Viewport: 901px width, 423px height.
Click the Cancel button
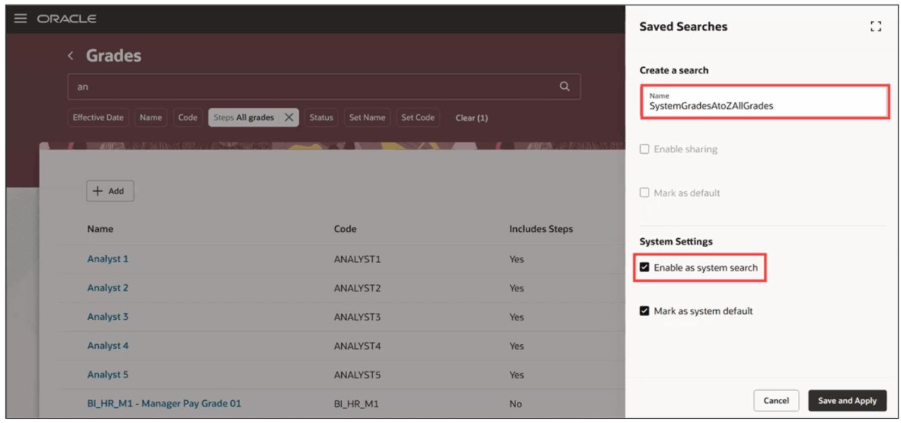click(x=776, y=401)
